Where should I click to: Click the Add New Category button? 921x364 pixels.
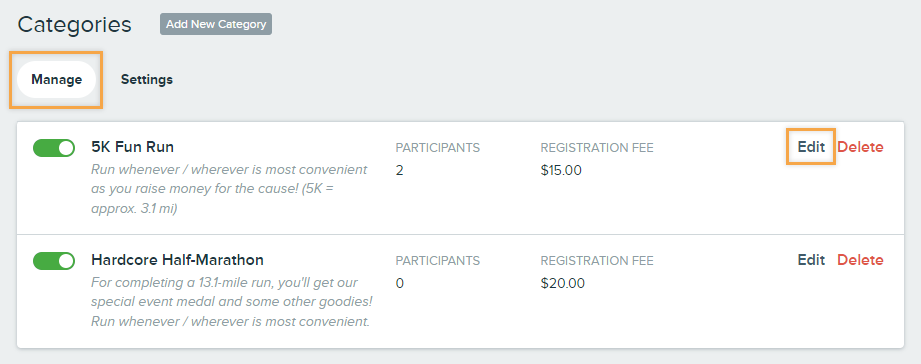click(x=216, y=24)
